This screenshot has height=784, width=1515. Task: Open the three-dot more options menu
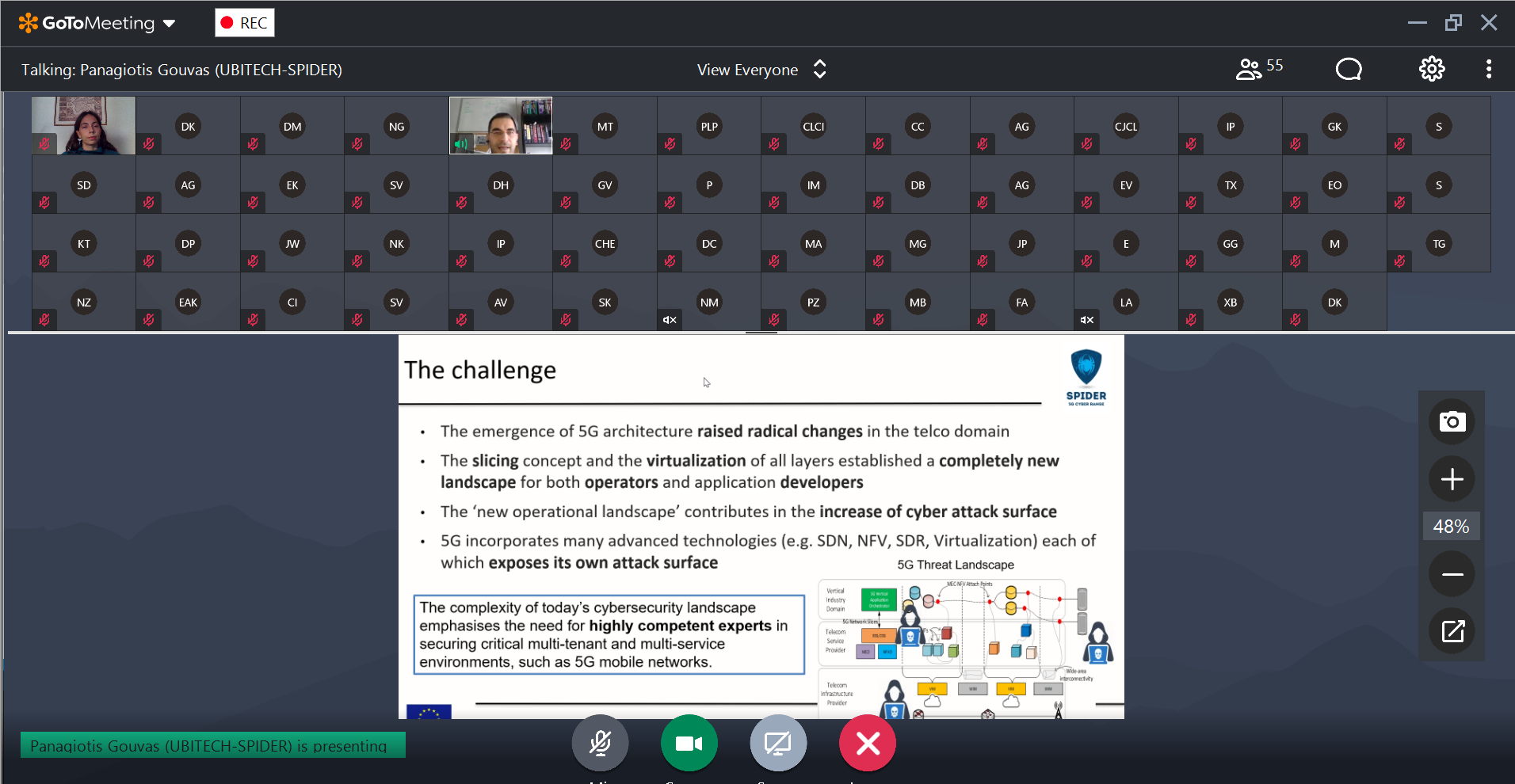tap(1488, 70)
